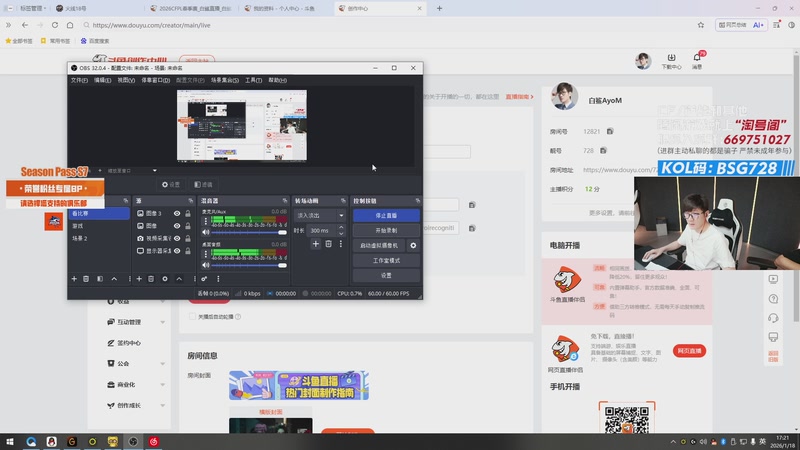Click the 斗鱼直播 cover guide thumbnail
The height and width of the screenshot is (450, 800).
(298, 385)
